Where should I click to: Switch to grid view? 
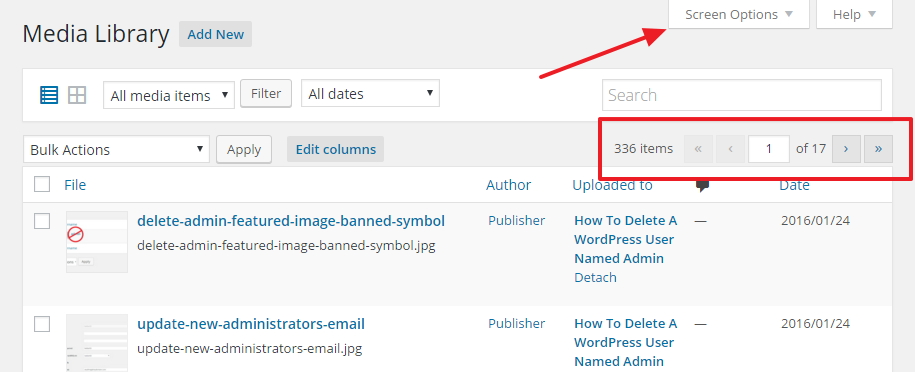point(77,95)
